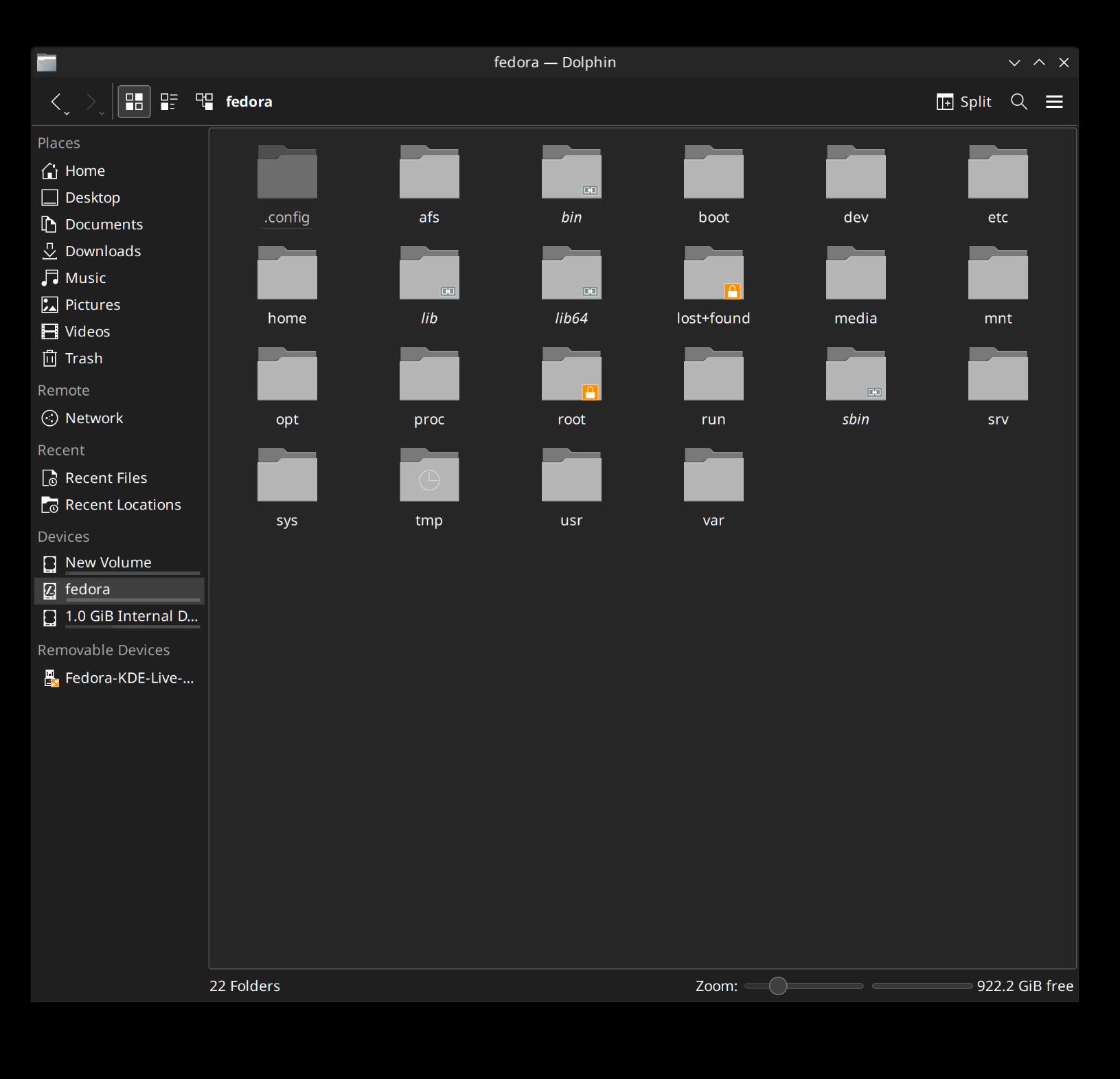Switch to Compact view mode
This screenshot has height=1079, width=1120.
tap(169, 102)
